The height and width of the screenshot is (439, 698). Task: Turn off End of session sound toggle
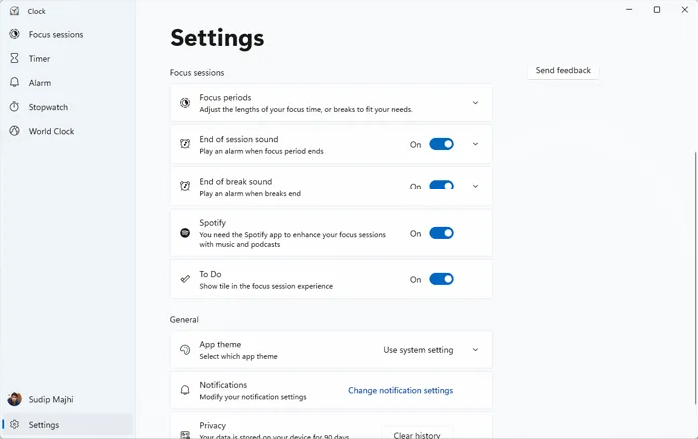click(441, 144)
